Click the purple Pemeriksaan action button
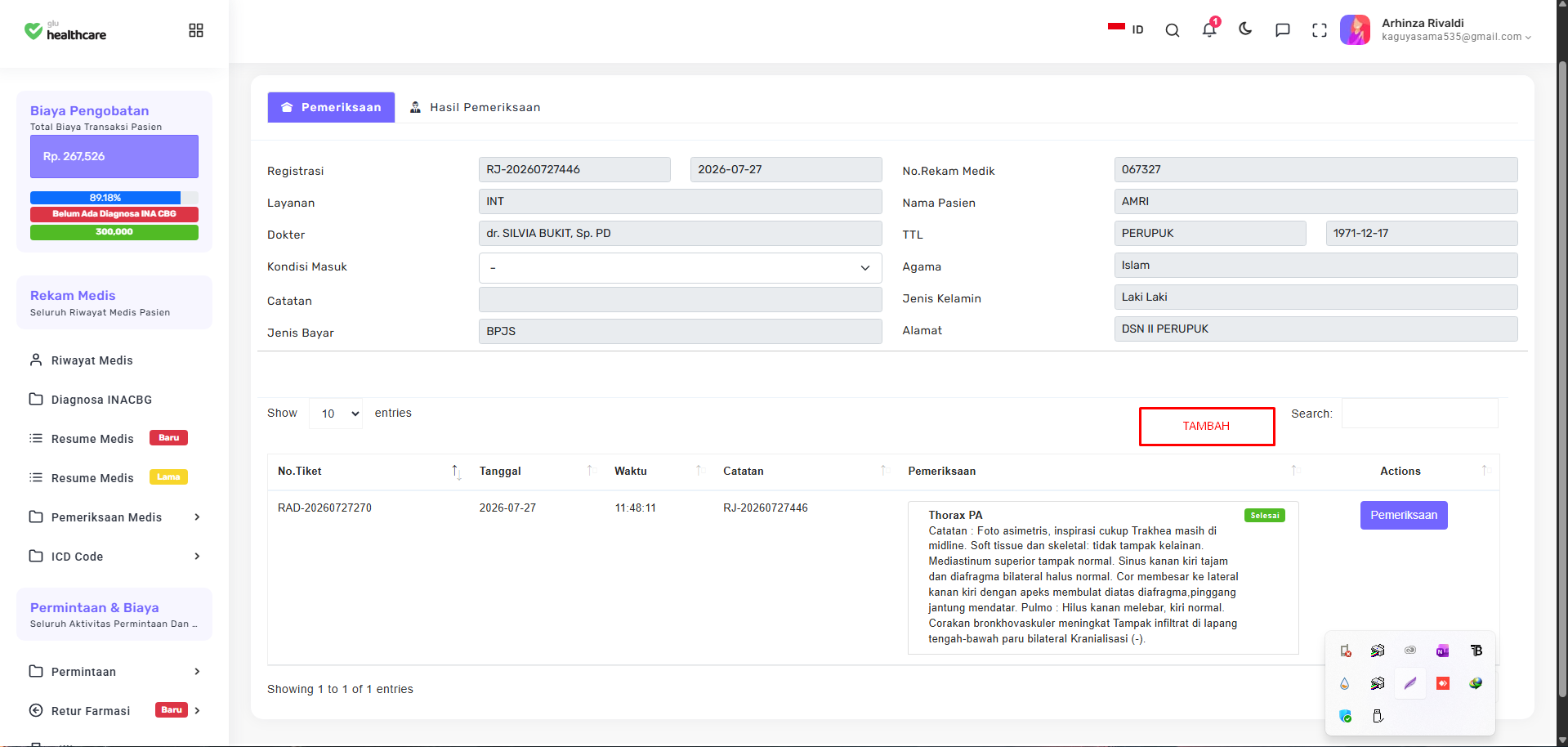Image resolution: width=1568 pixels, height=747 pixels. point(1404,515)
